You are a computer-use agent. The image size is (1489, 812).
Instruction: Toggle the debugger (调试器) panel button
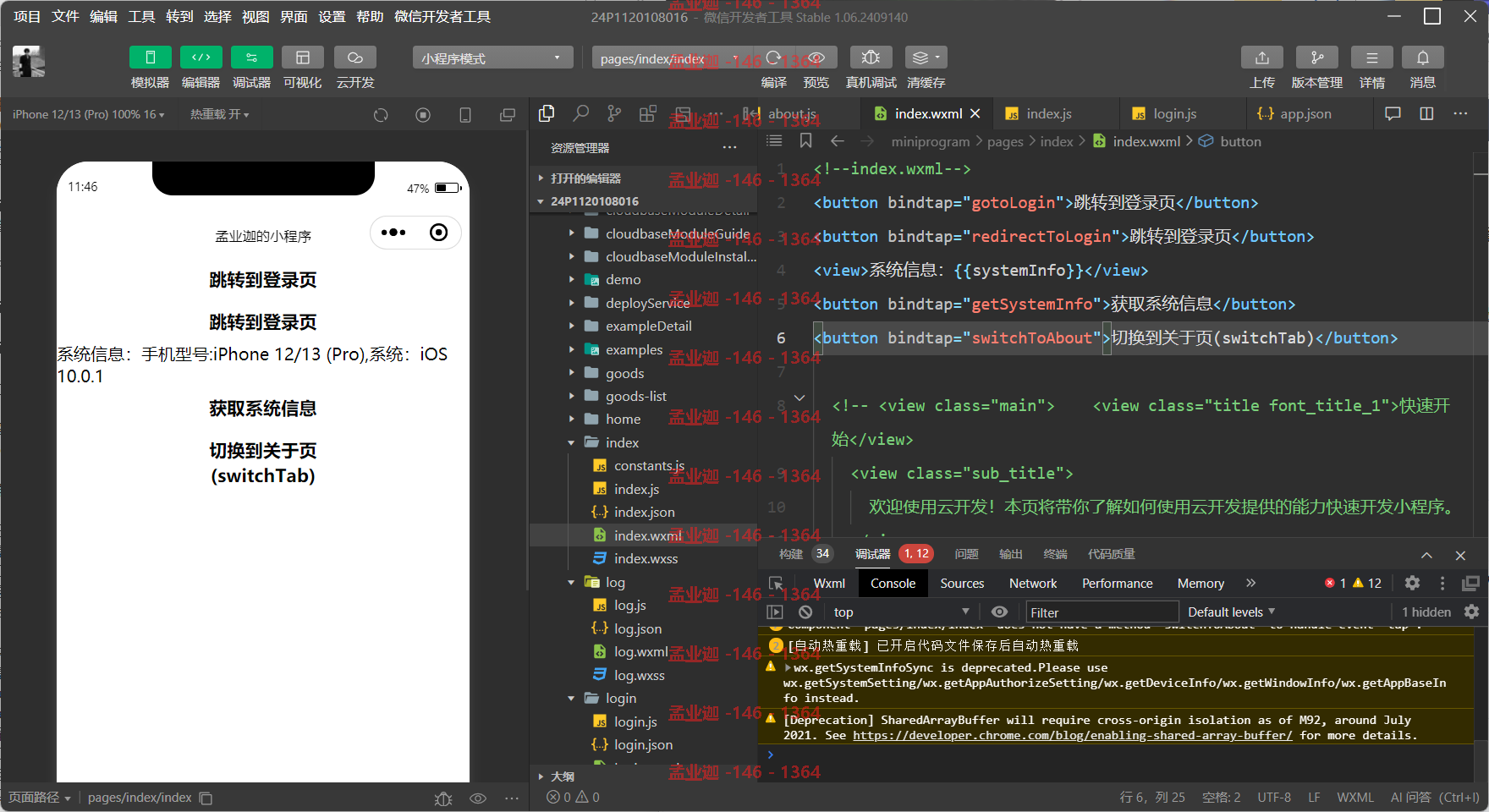[x=252, y=58]
